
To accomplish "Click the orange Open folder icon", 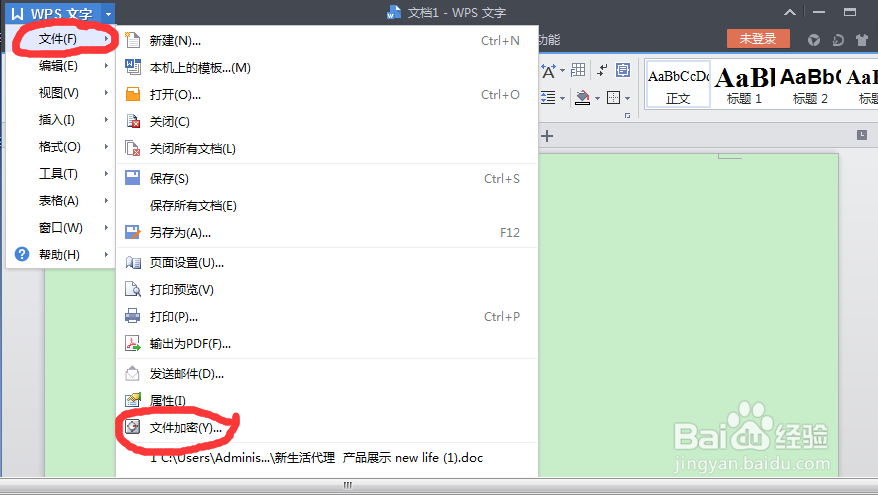I will [x=133, y=94].
